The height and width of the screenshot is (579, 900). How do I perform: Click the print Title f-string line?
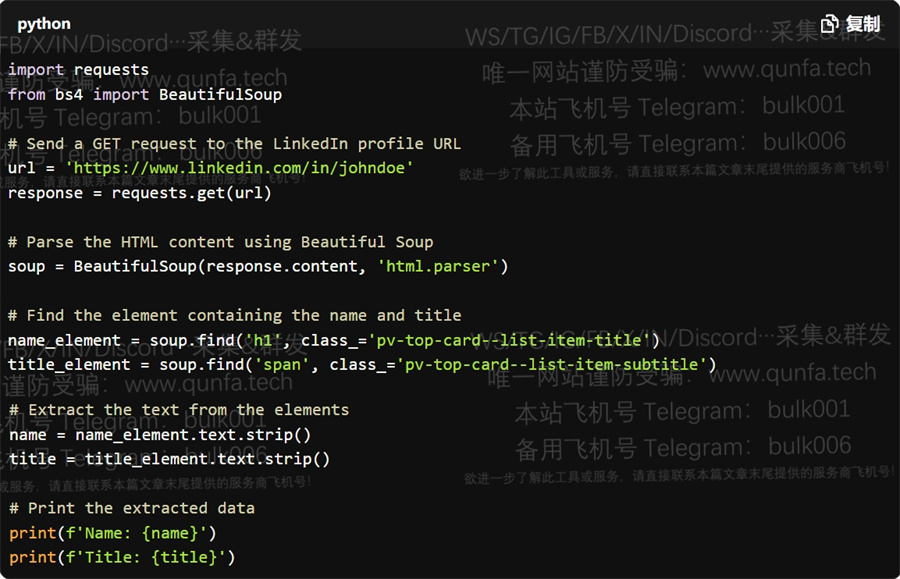point(122,557)
